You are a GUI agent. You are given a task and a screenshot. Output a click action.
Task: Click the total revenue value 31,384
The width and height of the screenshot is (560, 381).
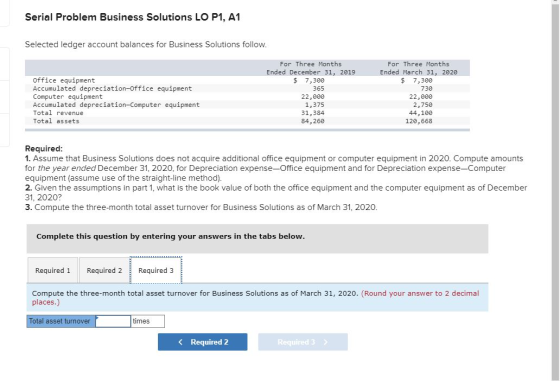pos(313,113)
